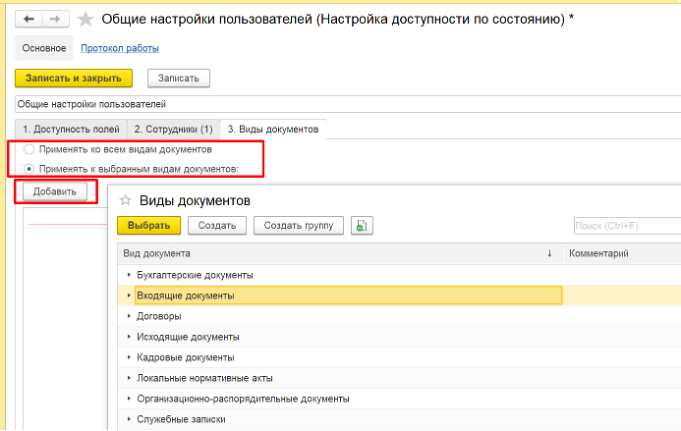Screen dimensions: 681x431
Task: Add settings form to favorites star
Action: (86, 19)
